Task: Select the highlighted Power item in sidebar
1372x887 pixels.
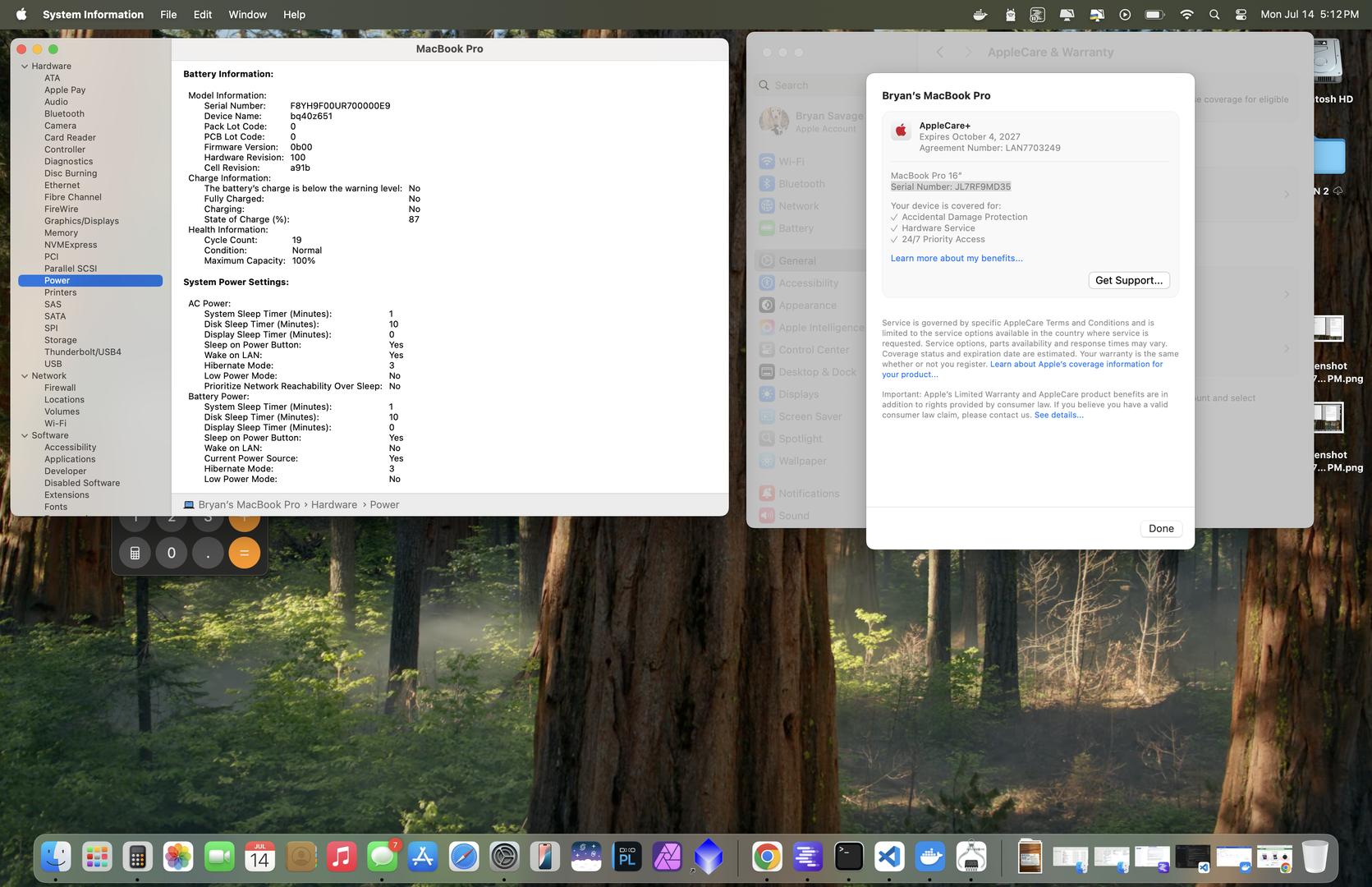Action: click(x=90, y=281)
